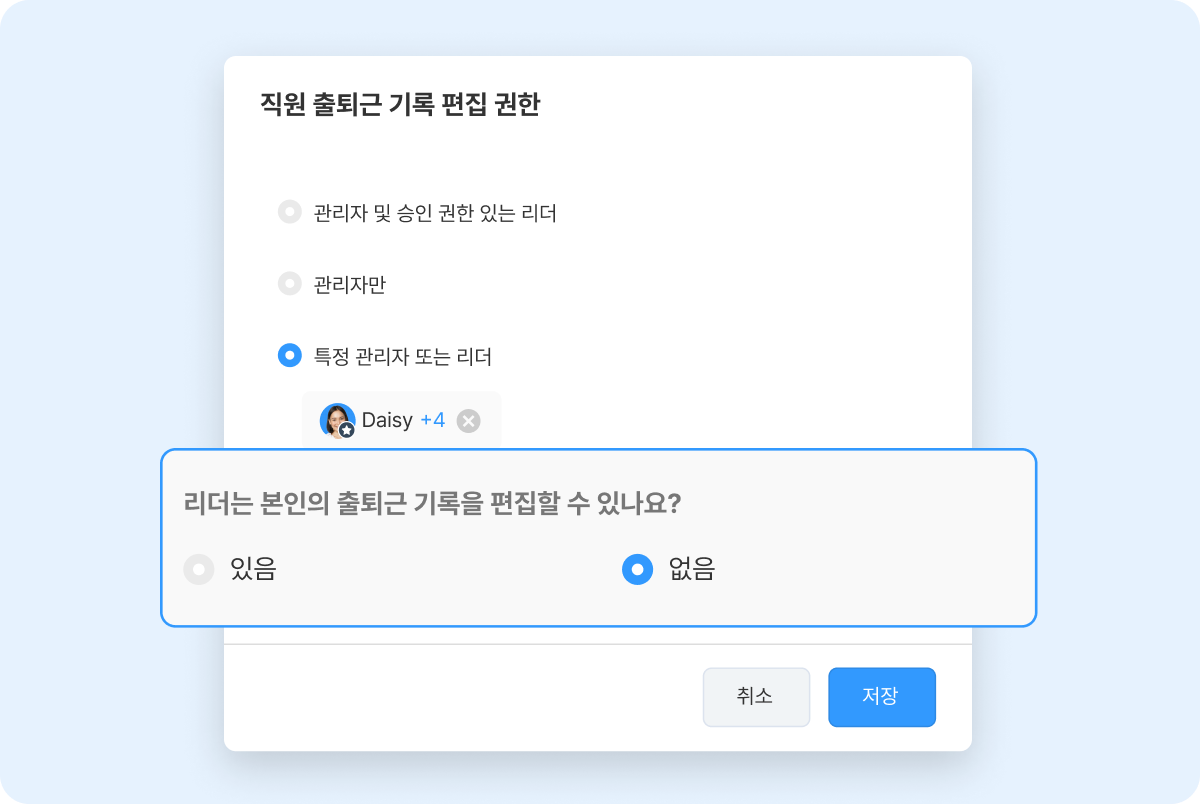This screenshot has height=804, width=1200.
Task: Click the gray remove icon in the member chip
Action: [x=467, y=420]
